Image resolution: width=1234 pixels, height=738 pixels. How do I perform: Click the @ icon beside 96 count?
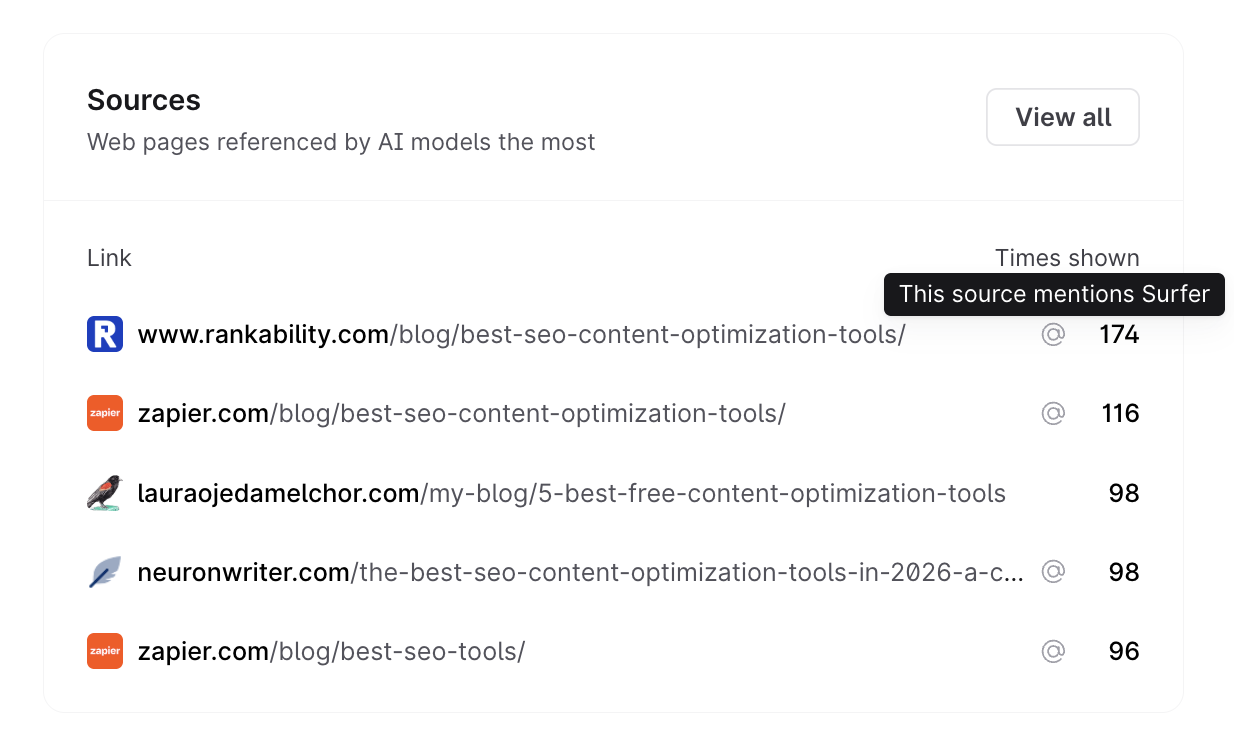click(1053, 651)
